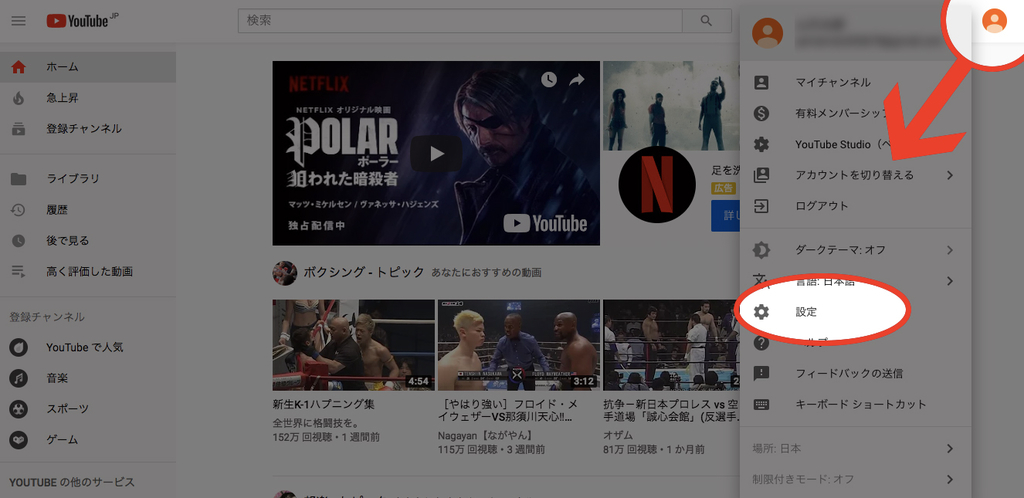Click the 新生K-1ハプニング集 title
This screenshot has height=498, width=1024.
point(324,404)
